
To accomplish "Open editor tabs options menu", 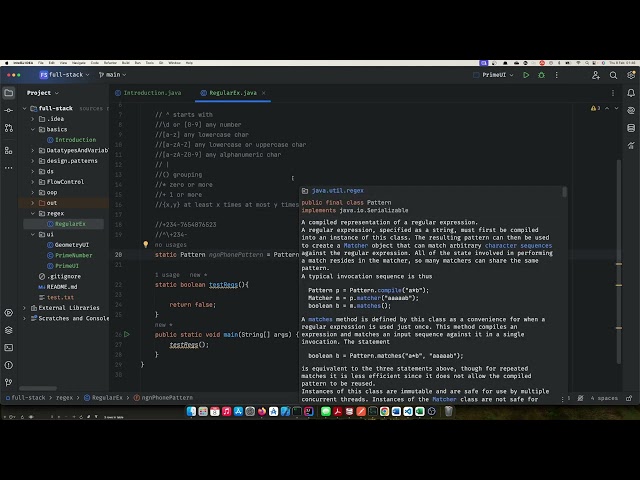I will (x=613, y=93).
